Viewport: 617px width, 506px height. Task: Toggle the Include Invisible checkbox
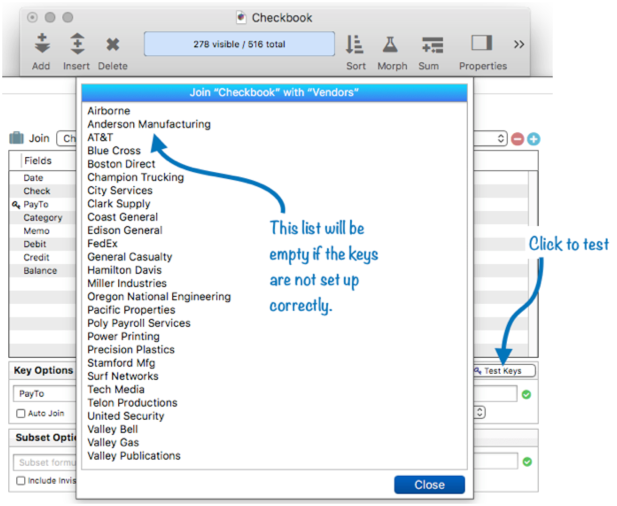tap(21, 481)
